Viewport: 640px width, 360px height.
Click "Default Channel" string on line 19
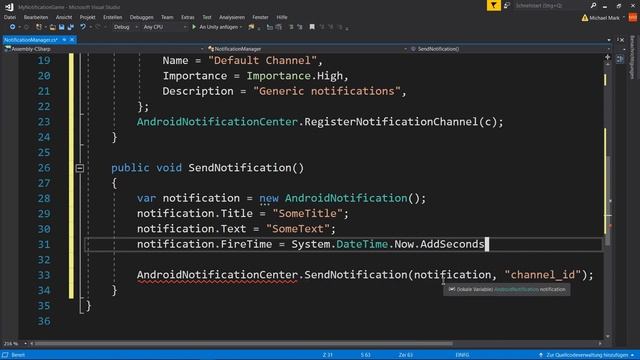coord(262,60)
